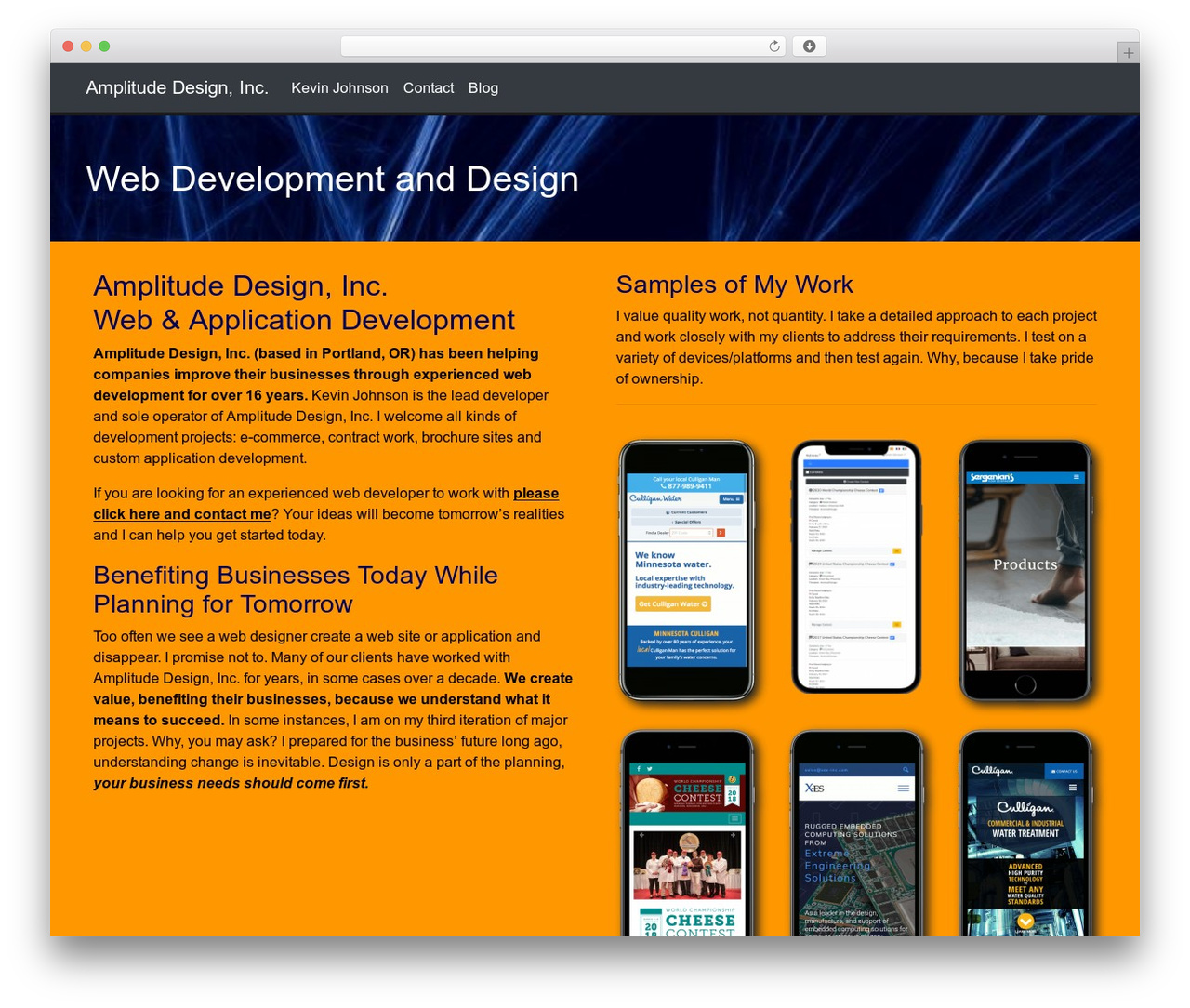View the Culligan Commercial & Industrial sample
The width and height of the screenshot is (1190, 1008).
tap(1025, 833)
